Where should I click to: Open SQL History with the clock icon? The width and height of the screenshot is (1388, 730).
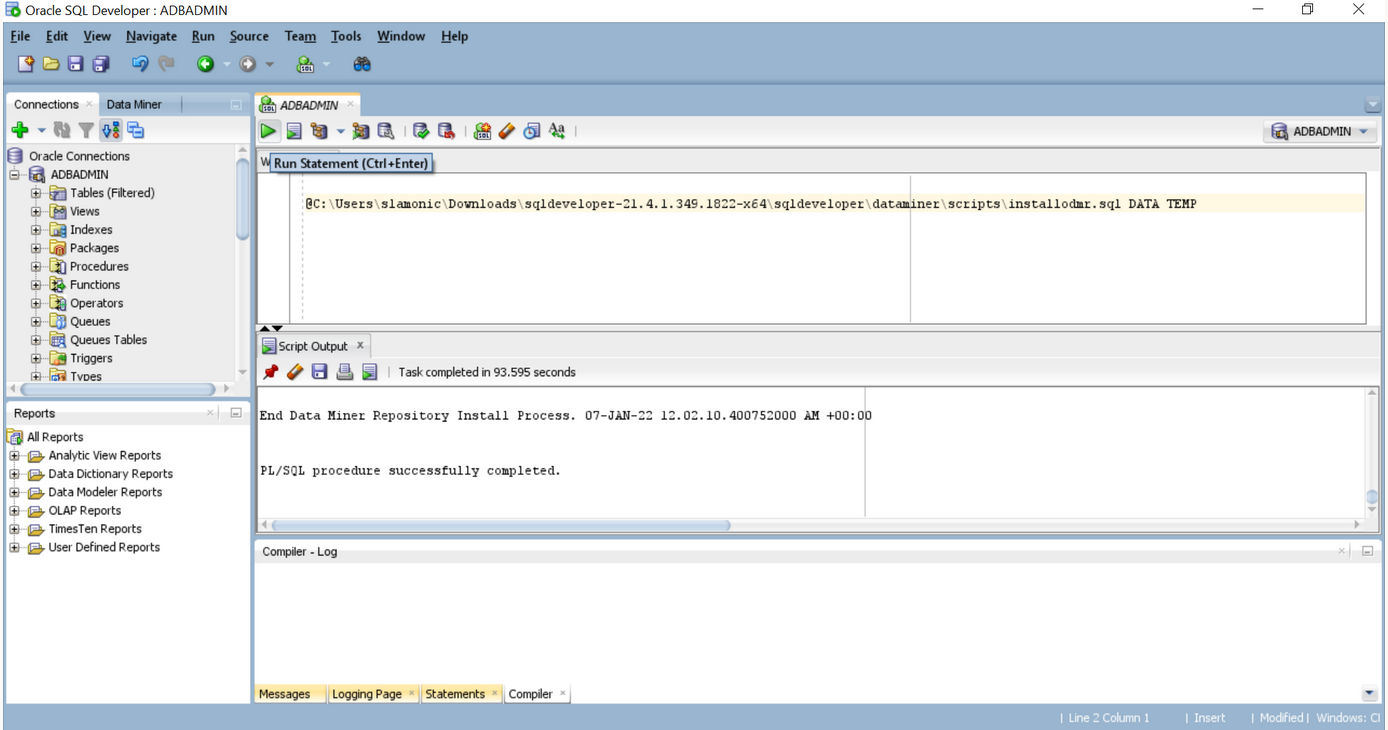[x=531, y=130]
